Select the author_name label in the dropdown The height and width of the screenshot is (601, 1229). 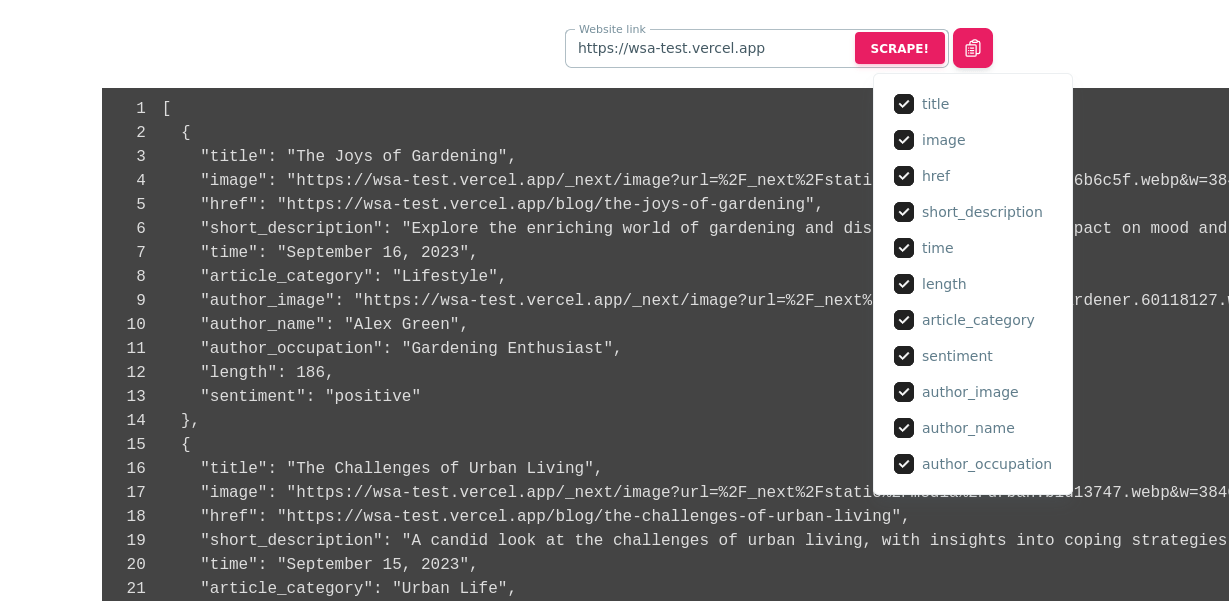(x=968, y=428)
